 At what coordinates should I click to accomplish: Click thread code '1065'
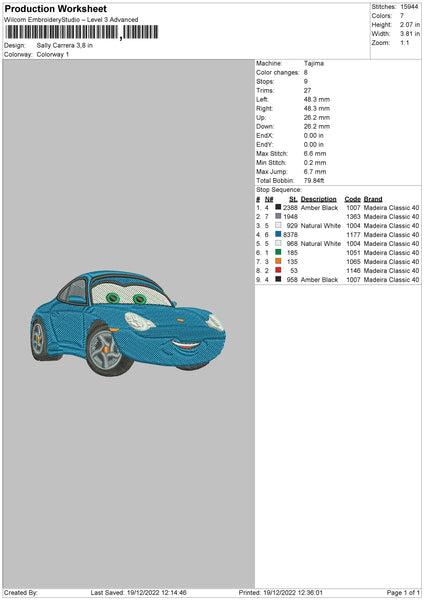[353, 261]
